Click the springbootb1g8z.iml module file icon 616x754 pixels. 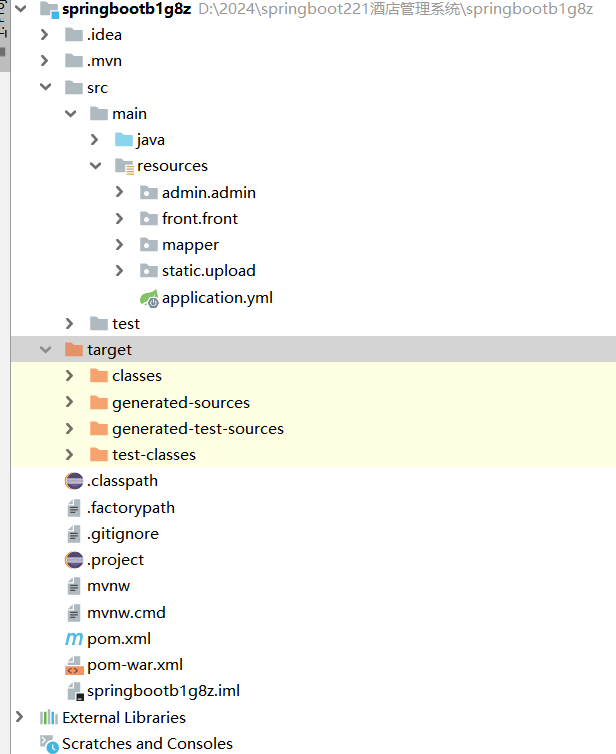[x=74, y=691]
